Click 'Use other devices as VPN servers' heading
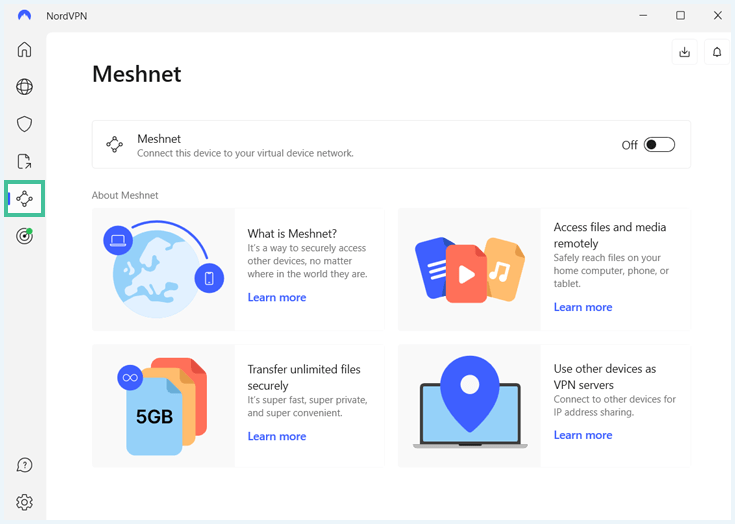Screen dimensions: 735x524 tap(605, 377)
